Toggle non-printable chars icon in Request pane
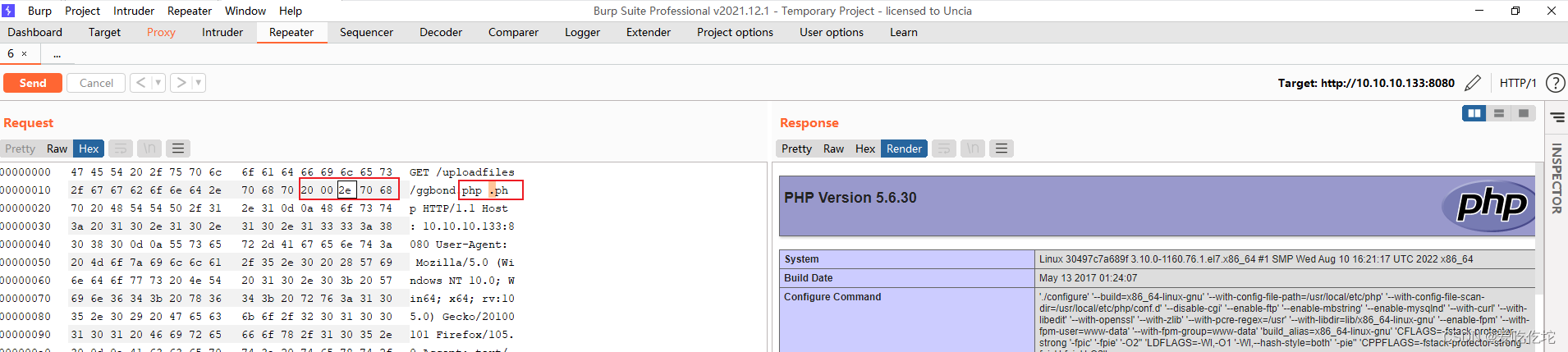Screen dimensions: 1568x352 click(x=149, y=149)
